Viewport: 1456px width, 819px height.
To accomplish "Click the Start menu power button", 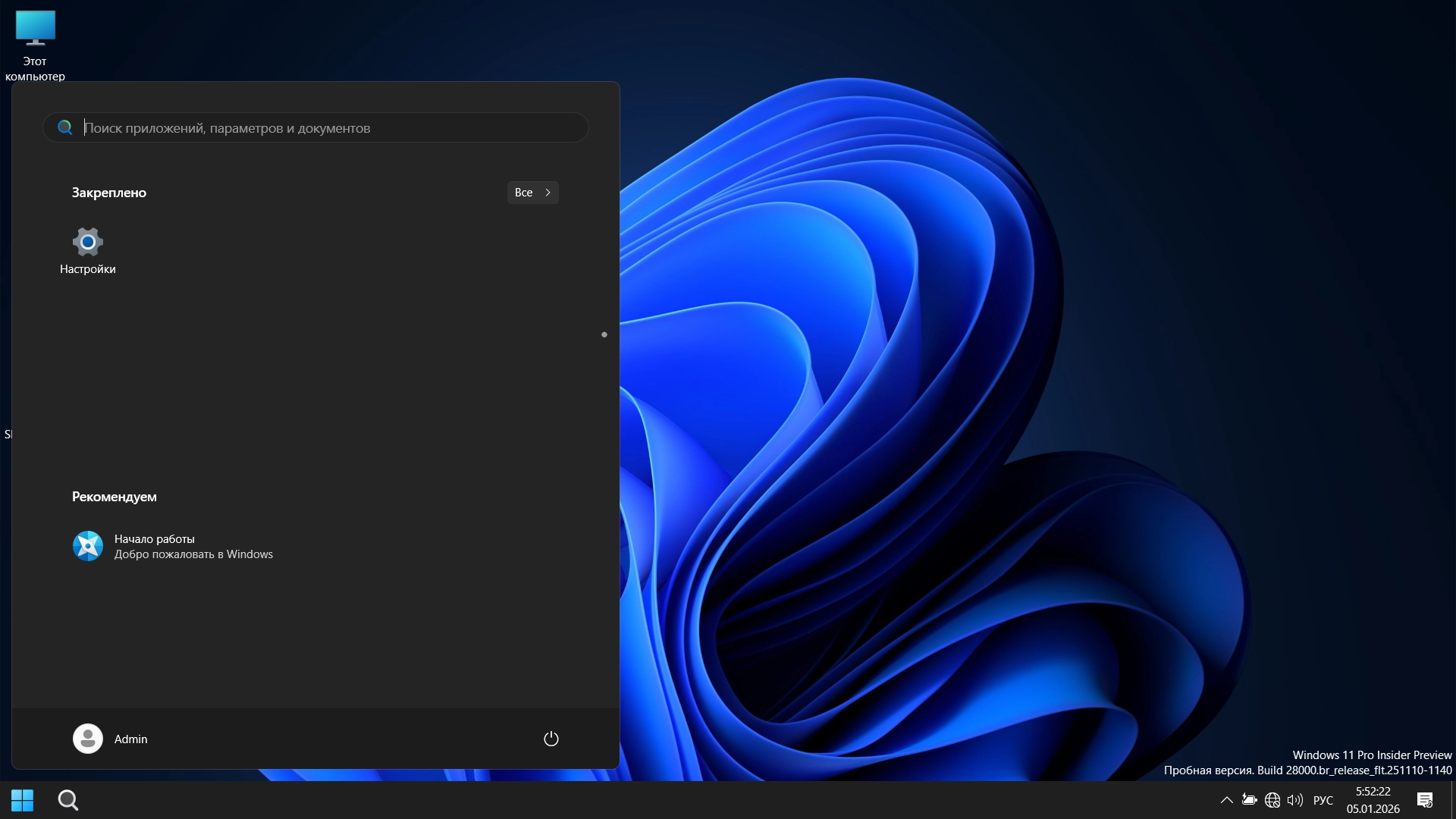I will click(551, 739).
